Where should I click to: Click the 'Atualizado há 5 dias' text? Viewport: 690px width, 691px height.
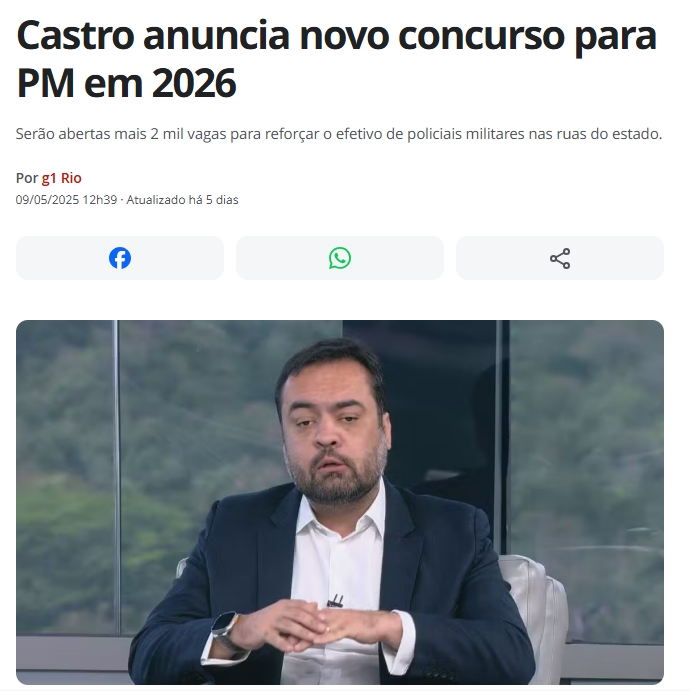[182, 200]
